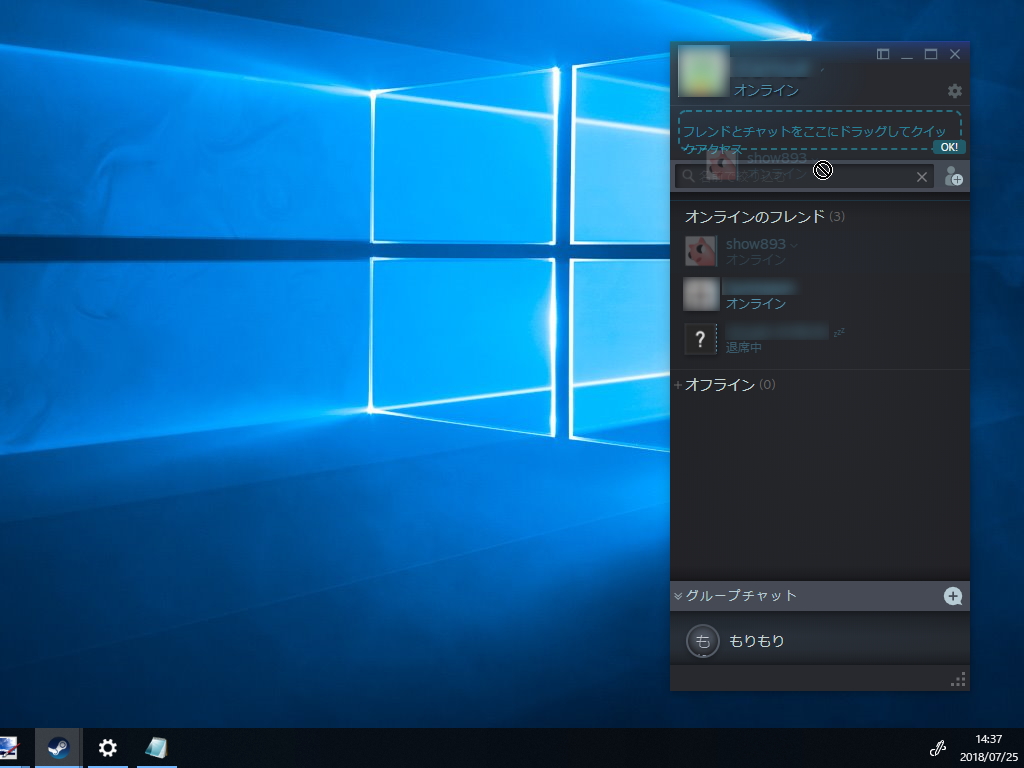Click the search magnifier icon
Viewport: 1024px width, 768px height.
pyautogui.click(x=687, y=176)
